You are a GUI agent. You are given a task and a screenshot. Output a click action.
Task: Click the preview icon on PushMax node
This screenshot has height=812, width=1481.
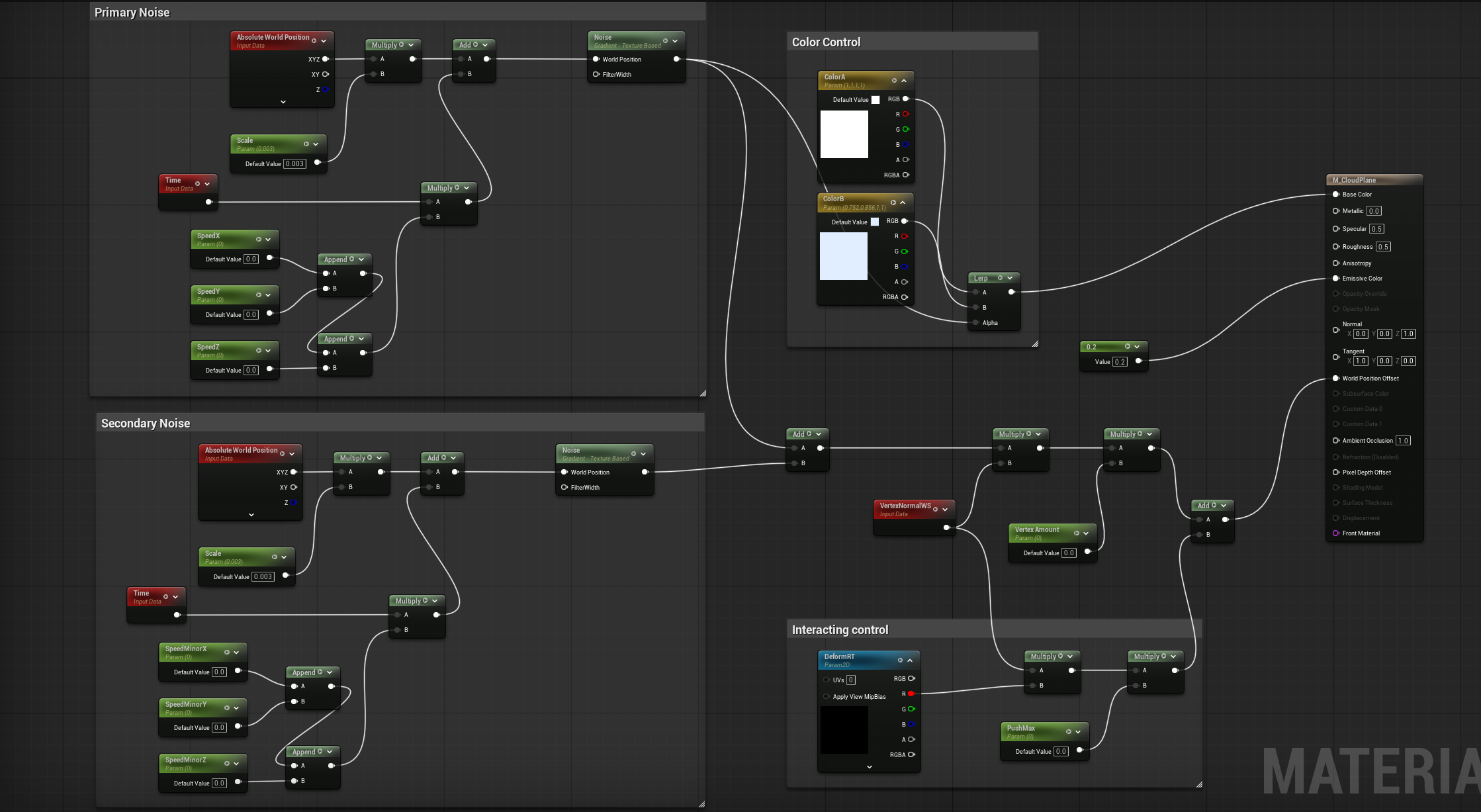coord(1069,731)
